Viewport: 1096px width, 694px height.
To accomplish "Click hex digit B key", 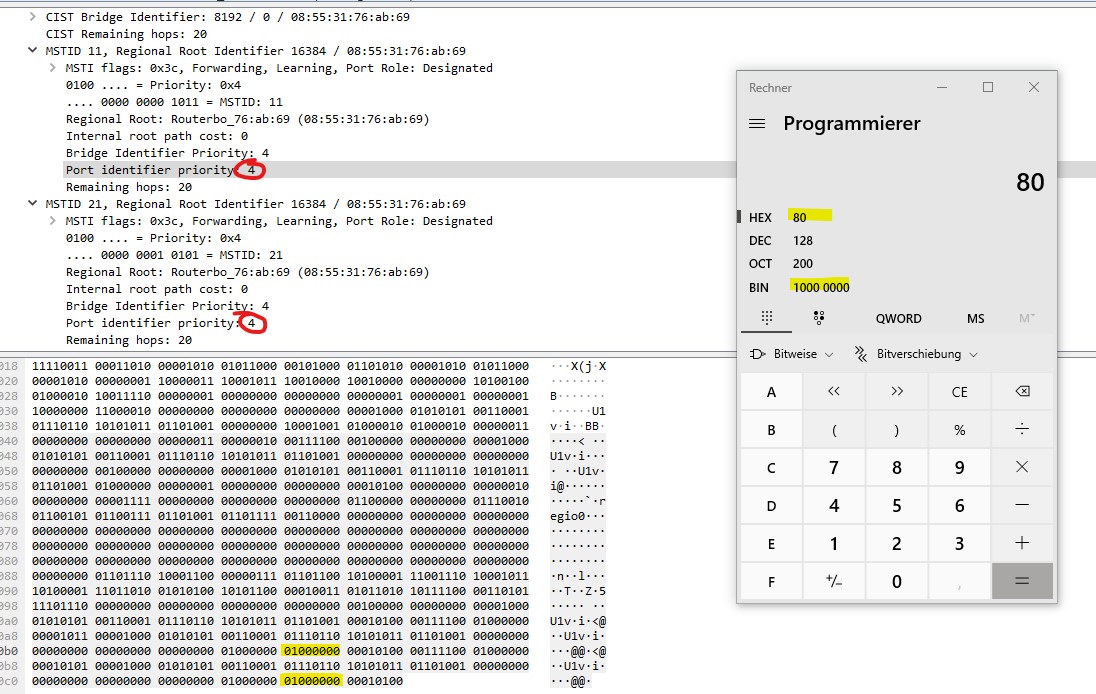I will point(771,429).
